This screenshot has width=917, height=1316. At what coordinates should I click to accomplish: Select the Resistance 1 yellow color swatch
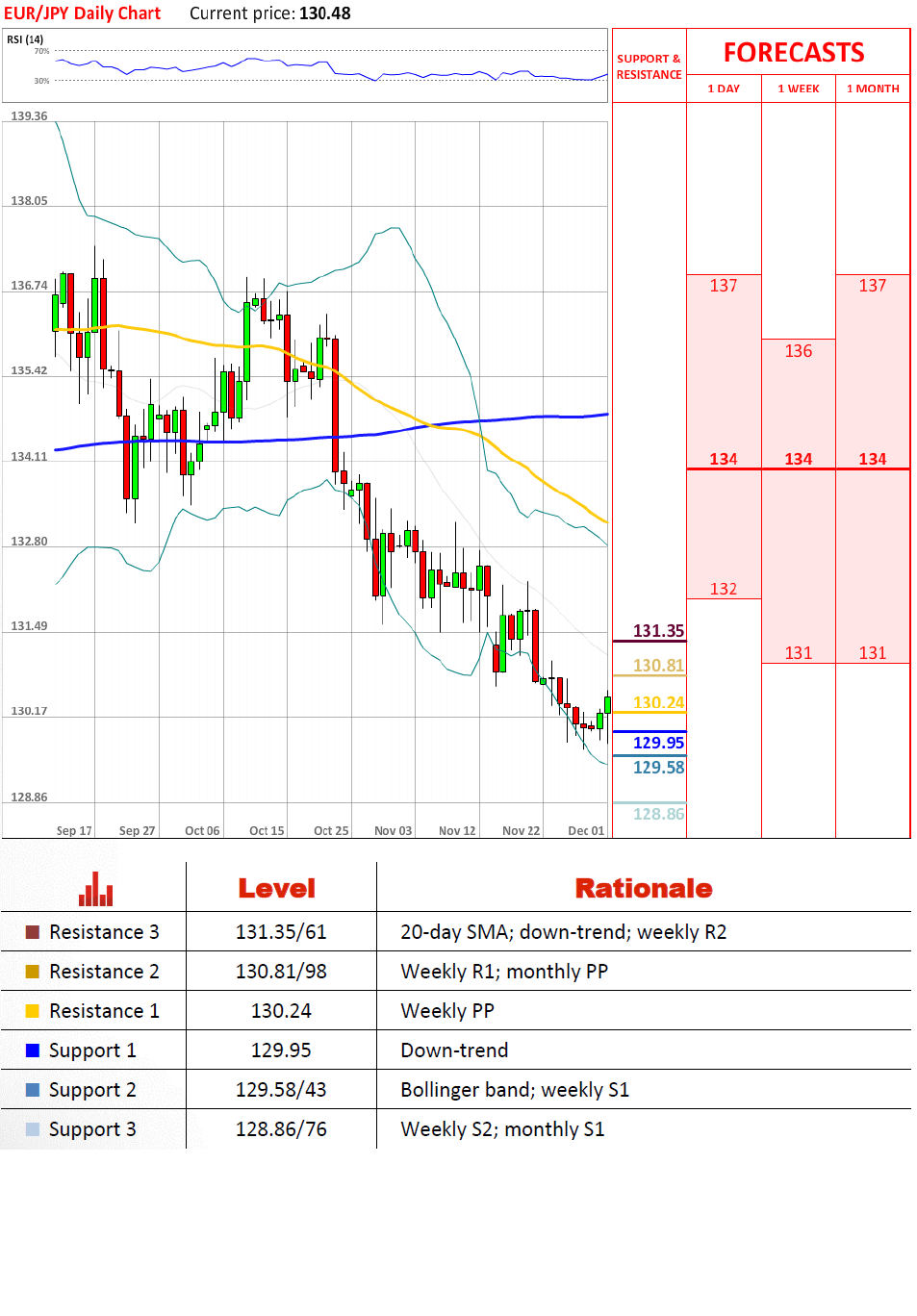(x=33, y=1011)
